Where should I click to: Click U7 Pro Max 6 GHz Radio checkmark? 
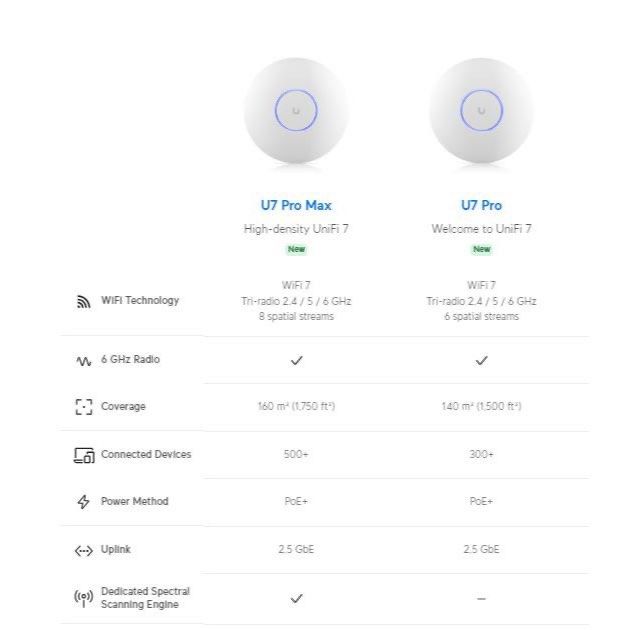[x=297, y=360]
